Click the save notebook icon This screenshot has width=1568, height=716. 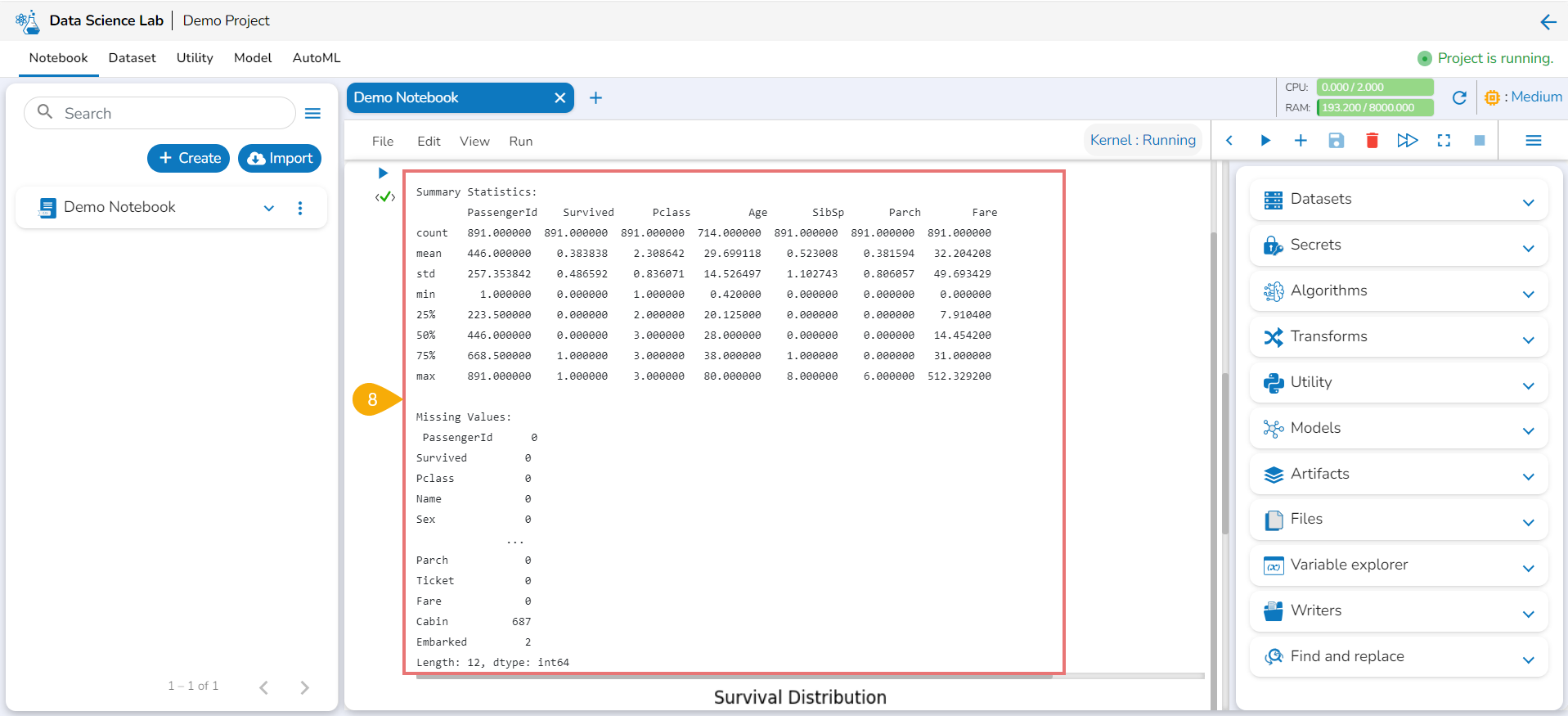pos(1337,141)
